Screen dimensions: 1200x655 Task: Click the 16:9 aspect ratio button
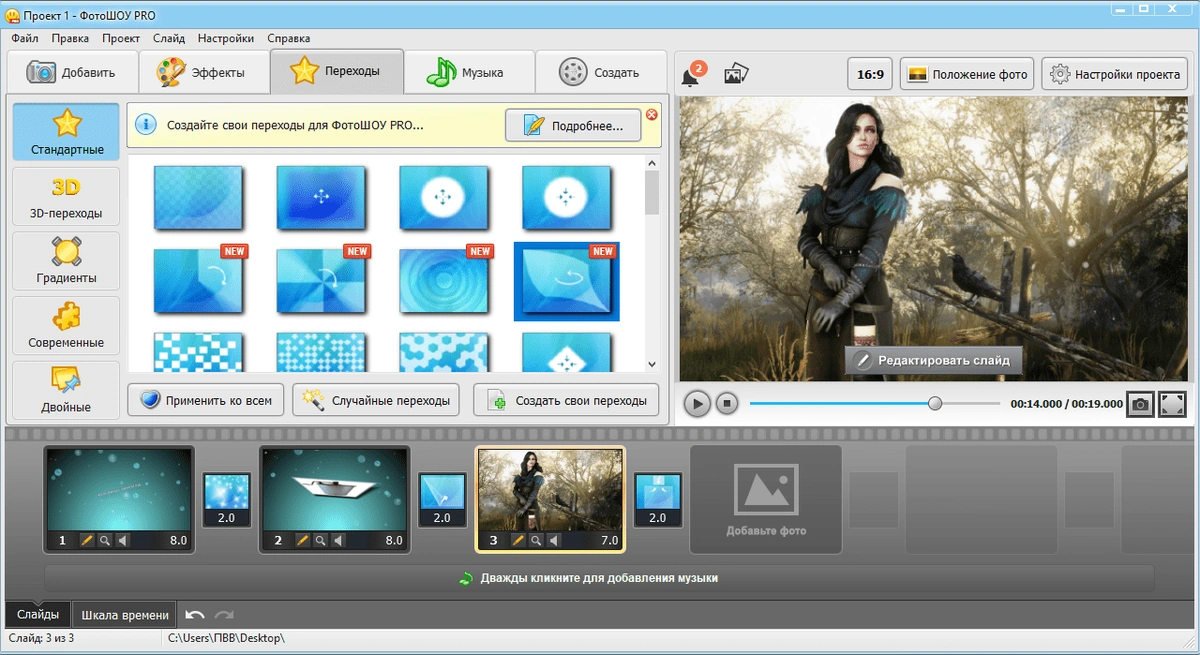point(869,74)
